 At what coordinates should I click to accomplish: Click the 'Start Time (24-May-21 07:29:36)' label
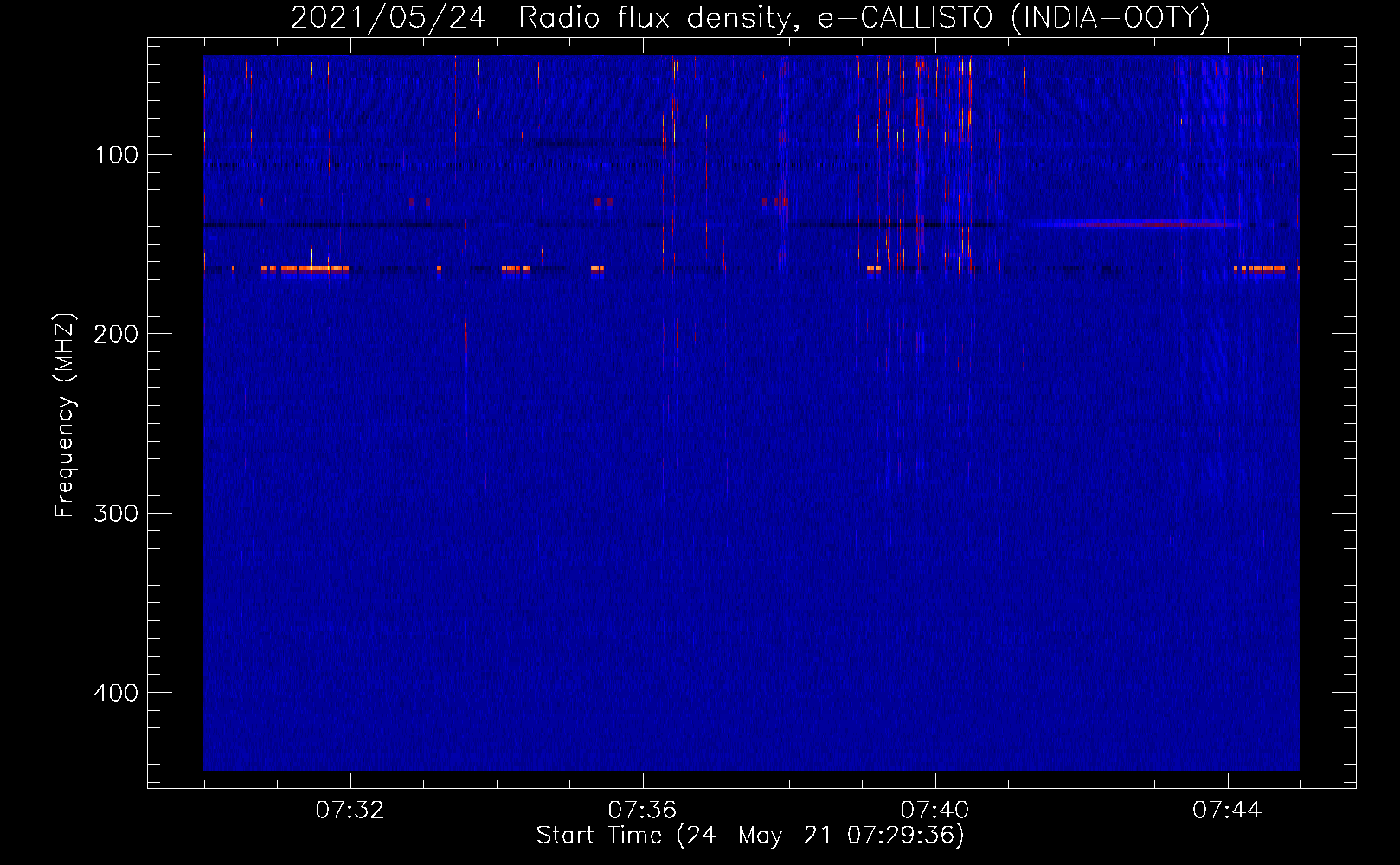[x=750, y=836]
